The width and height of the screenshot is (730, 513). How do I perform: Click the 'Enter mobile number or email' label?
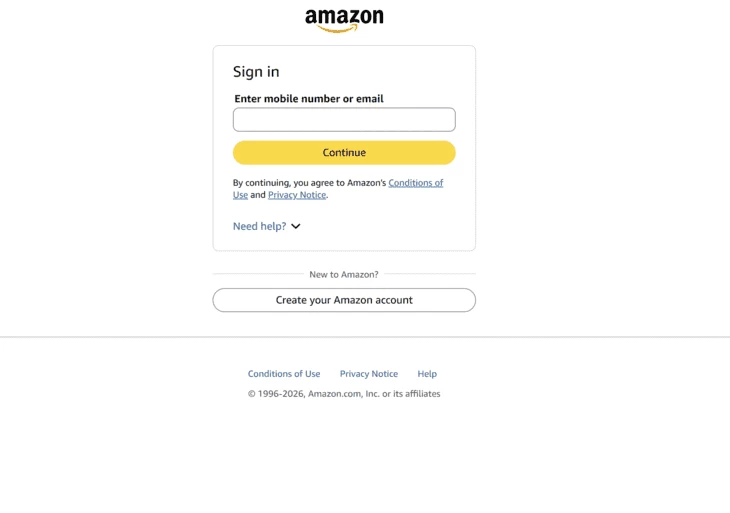click(309, 99)
